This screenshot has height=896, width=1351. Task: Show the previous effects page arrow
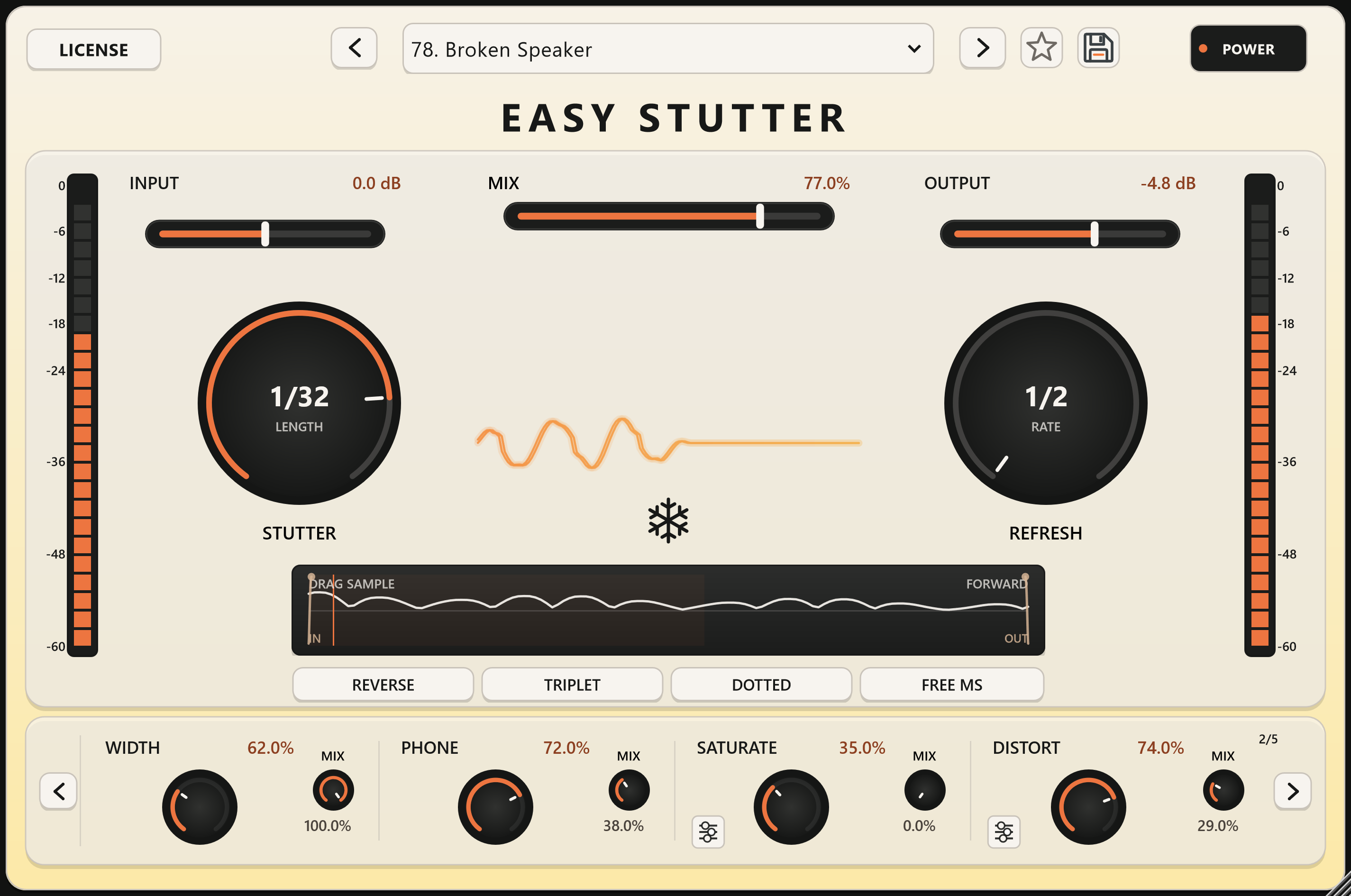pyautogui.click(x=58, y=791)
